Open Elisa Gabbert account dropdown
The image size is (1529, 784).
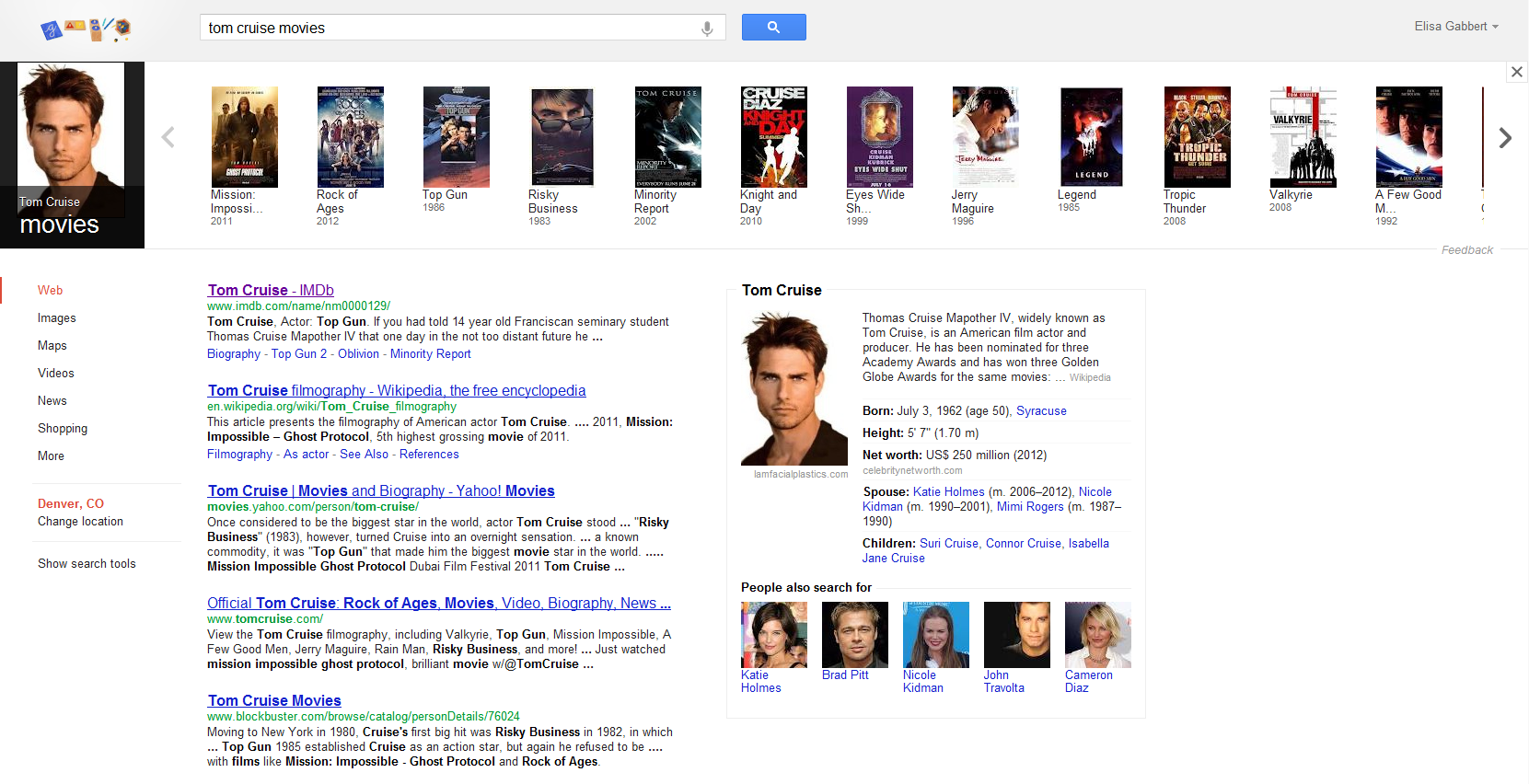(x=1456, y=26)
